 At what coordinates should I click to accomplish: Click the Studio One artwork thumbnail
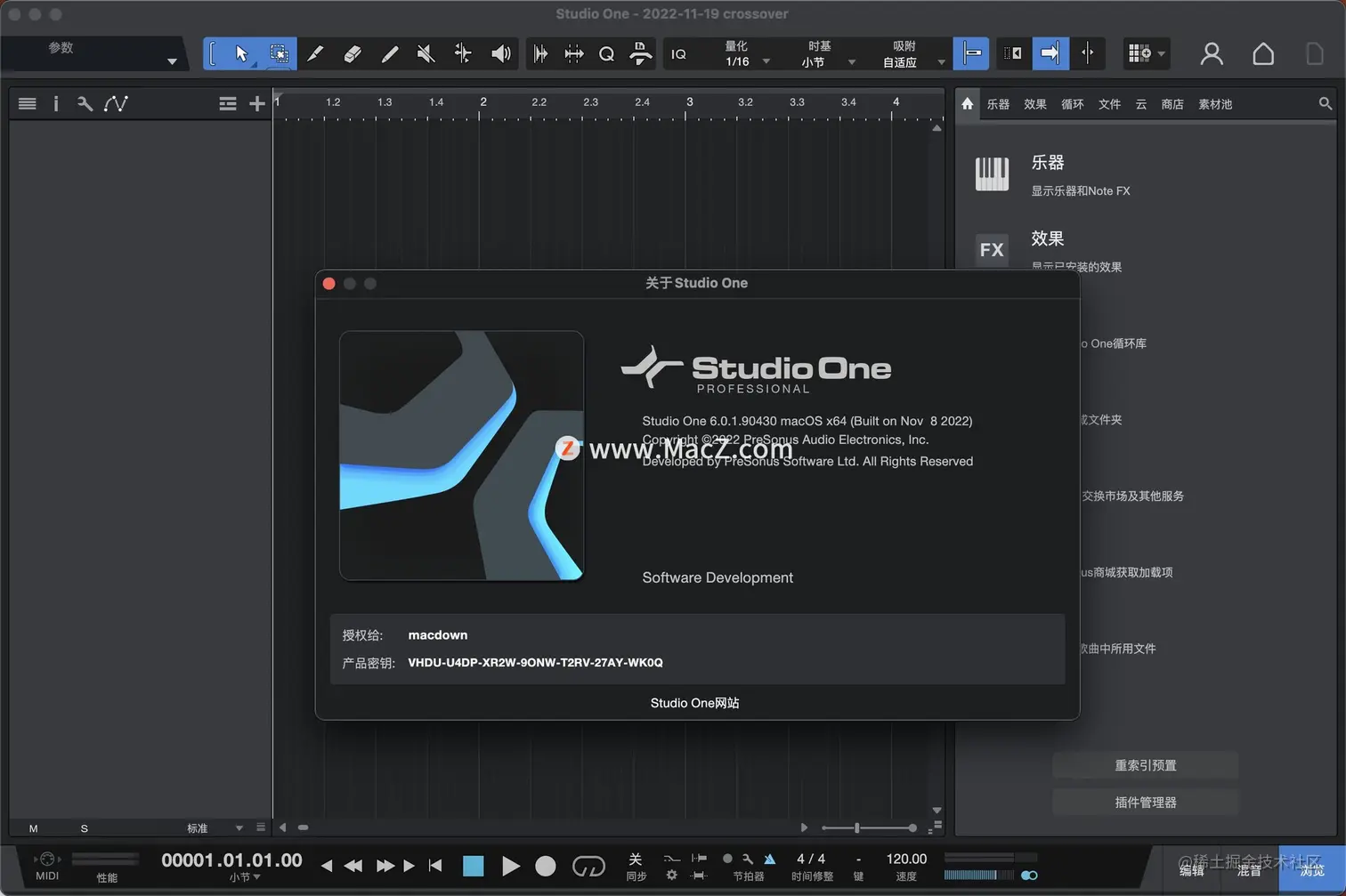click(461, 456)
